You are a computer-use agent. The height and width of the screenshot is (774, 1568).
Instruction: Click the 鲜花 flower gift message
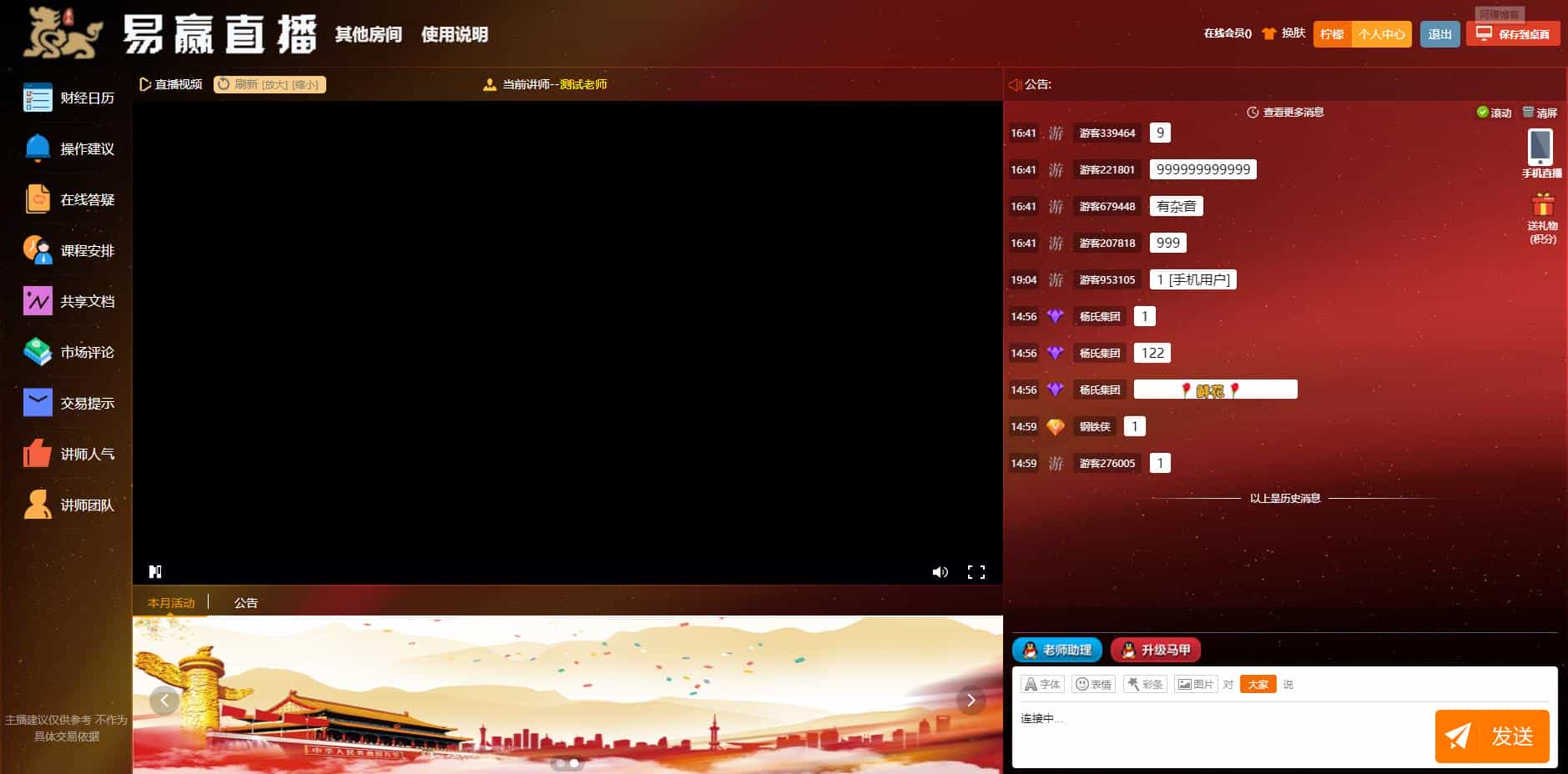[1216, 390]
